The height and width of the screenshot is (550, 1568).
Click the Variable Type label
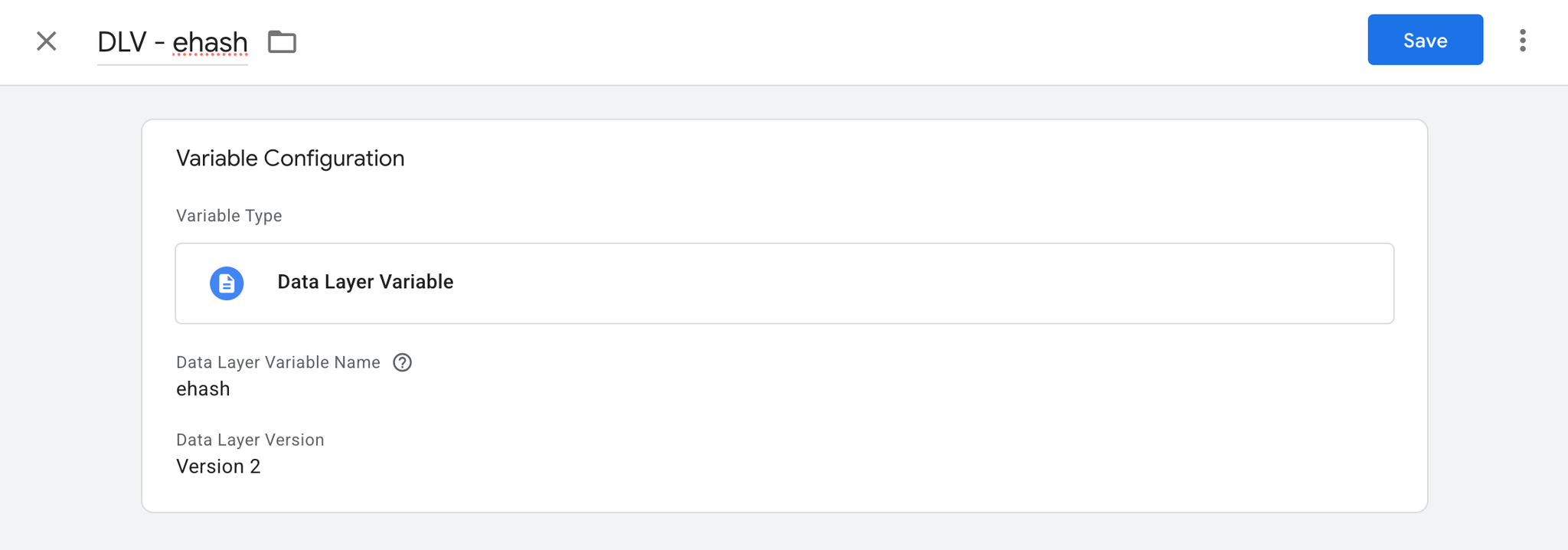click(x=229, y=216)
